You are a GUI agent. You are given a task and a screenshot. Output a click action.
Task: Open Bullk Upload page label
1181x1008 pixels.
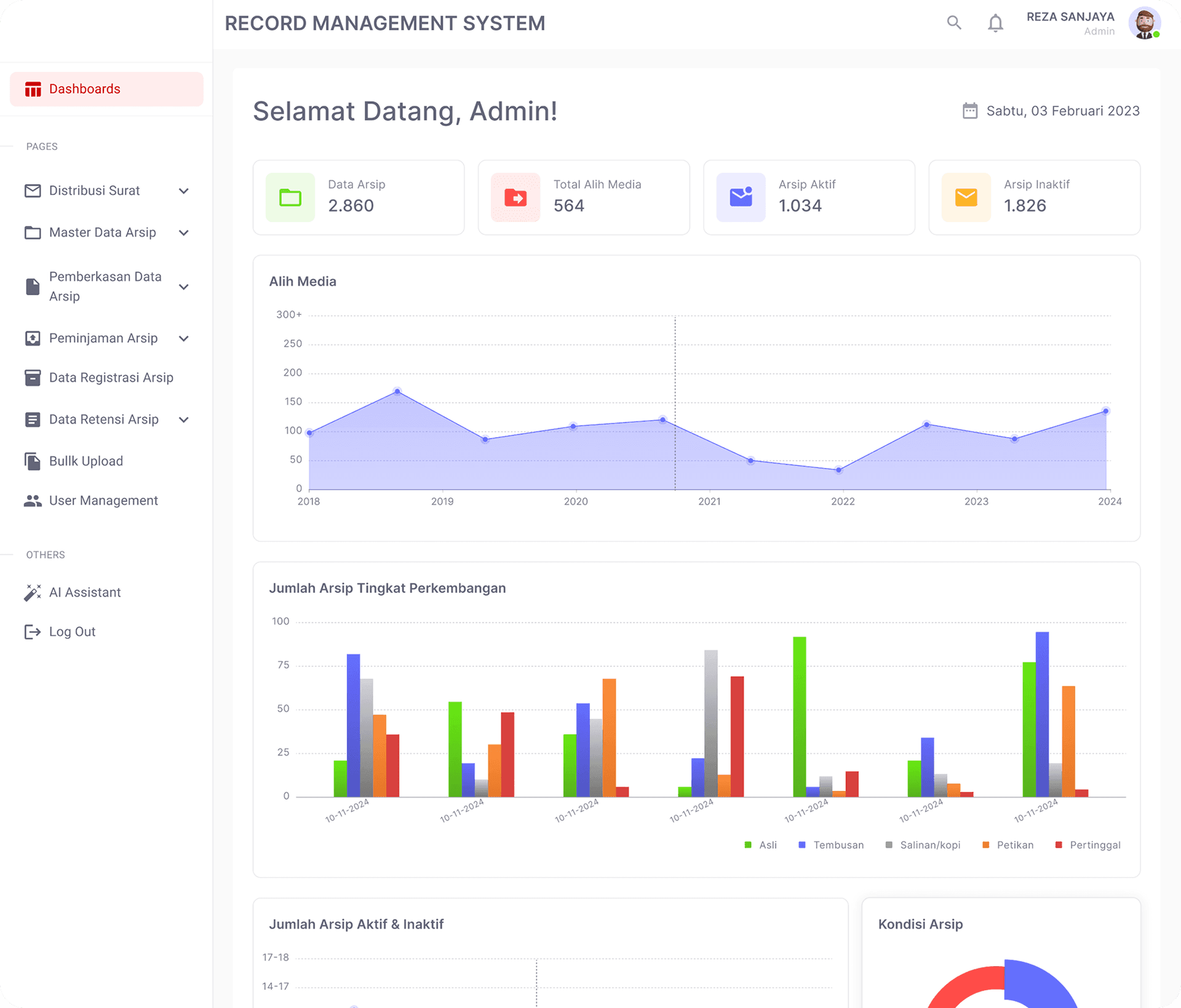[86, 461]
